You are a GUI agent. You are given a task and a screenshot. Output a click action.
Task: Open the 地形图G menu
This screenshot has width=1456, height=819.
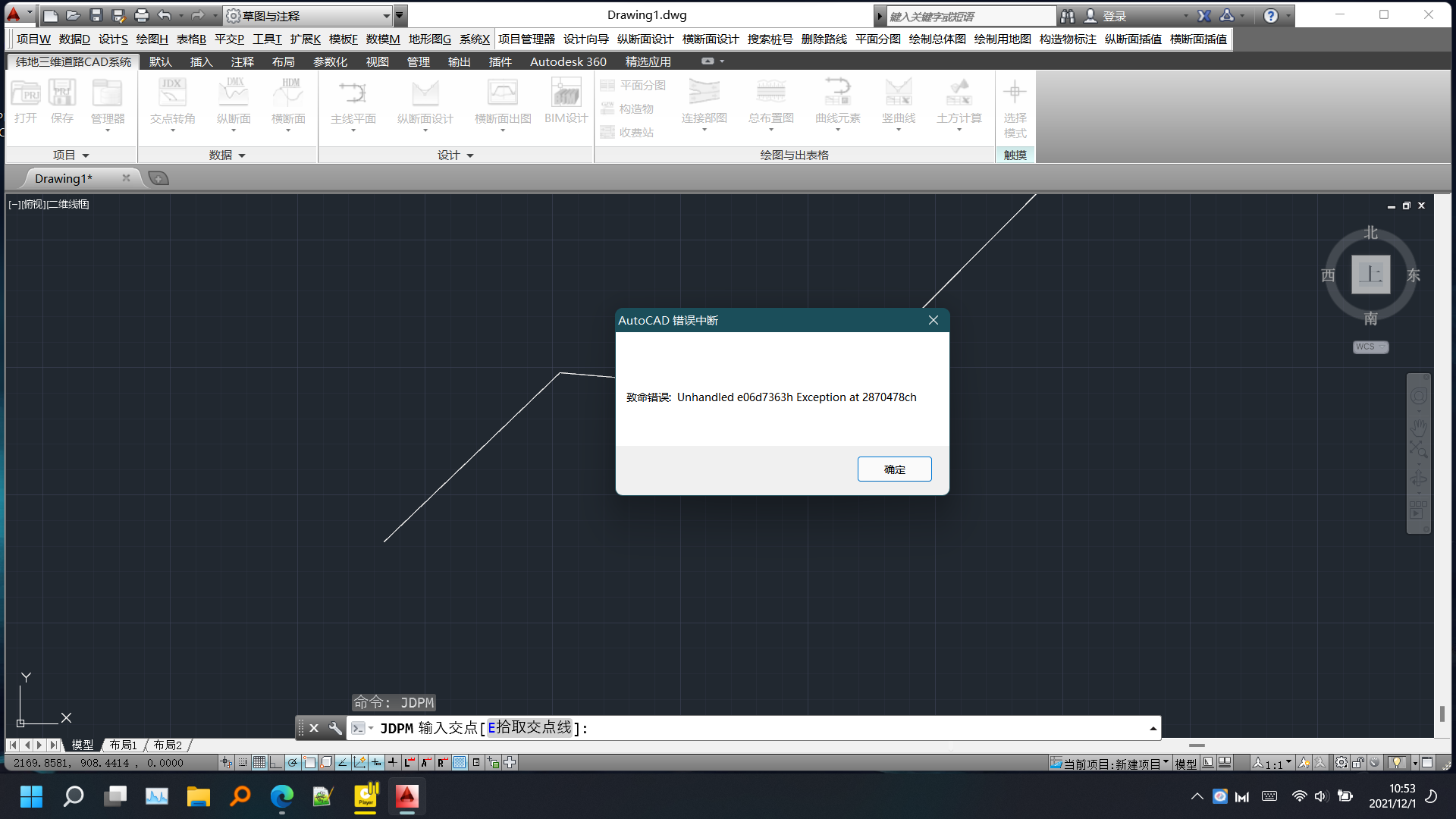pyautogui.click(x=429, y=39)
